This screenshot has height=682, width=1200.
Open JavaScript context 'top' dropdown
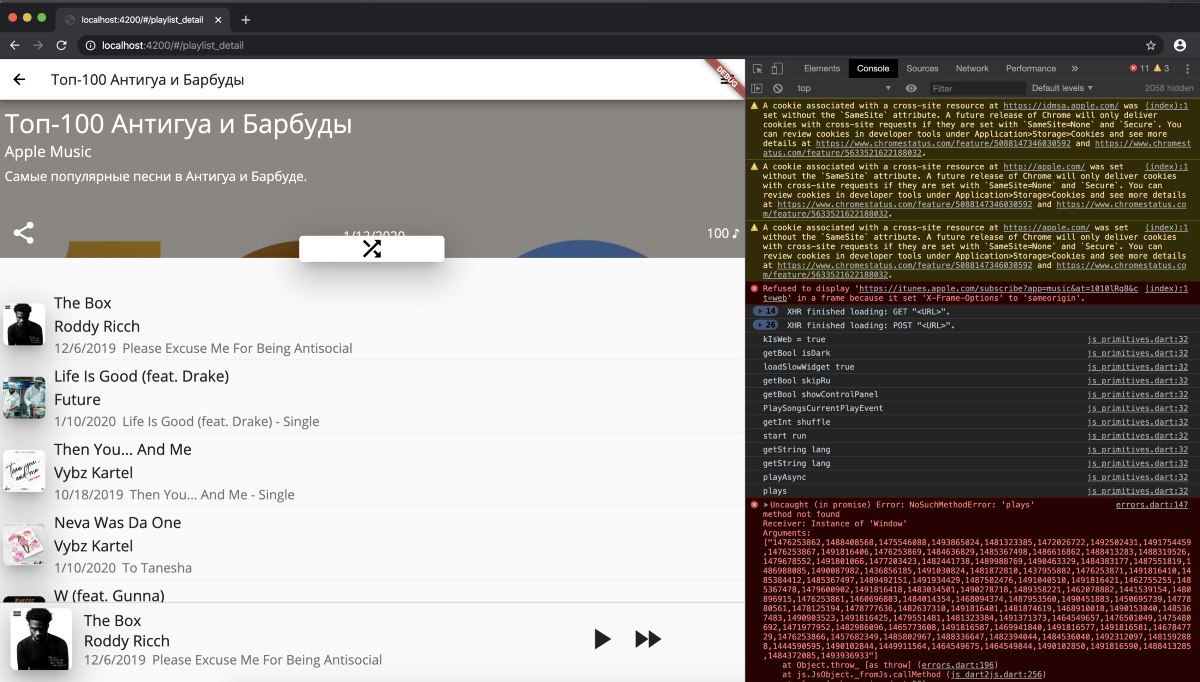tap(844, 88)
